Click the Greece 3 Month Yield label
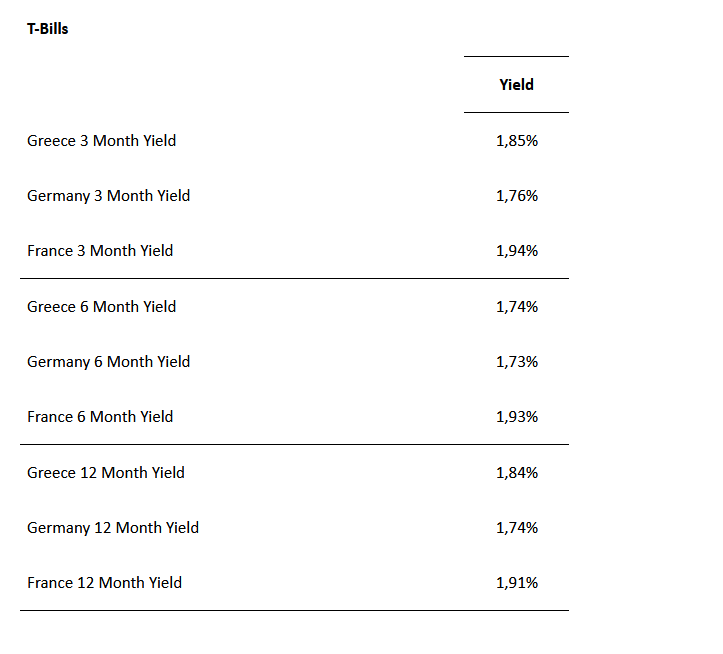Viewport: 723px width, 654px height. [x=101, y=141]
